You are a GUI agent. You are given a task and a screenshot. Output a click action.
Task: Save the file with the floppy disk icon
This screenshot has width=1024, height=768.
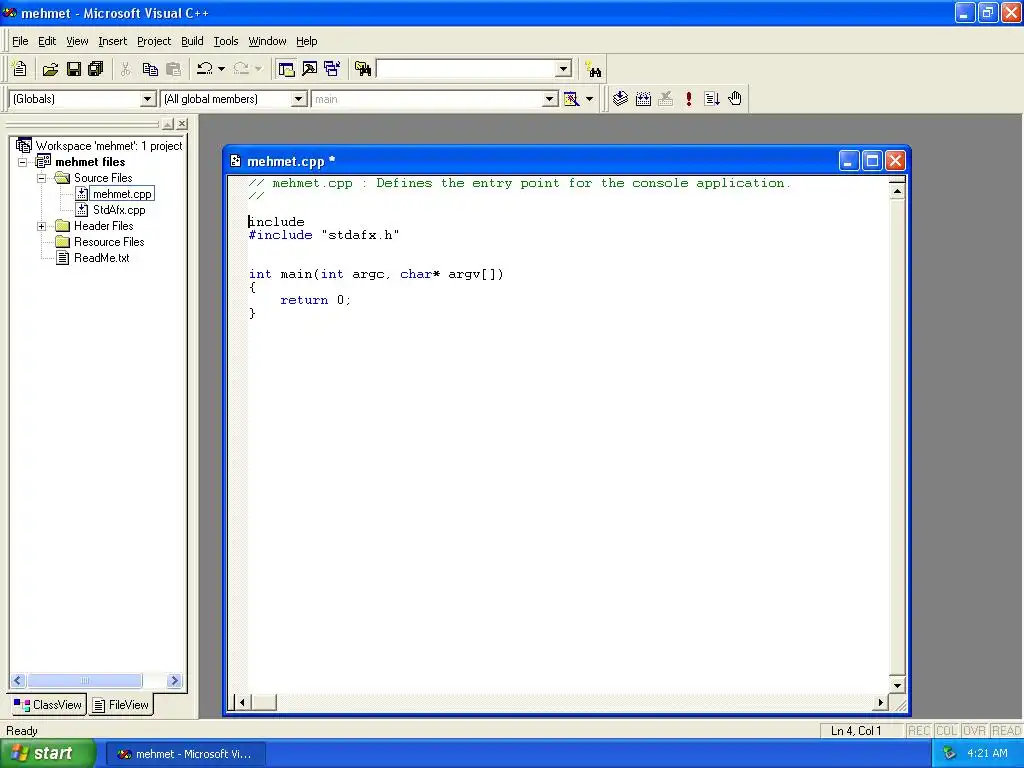(74, 69)
